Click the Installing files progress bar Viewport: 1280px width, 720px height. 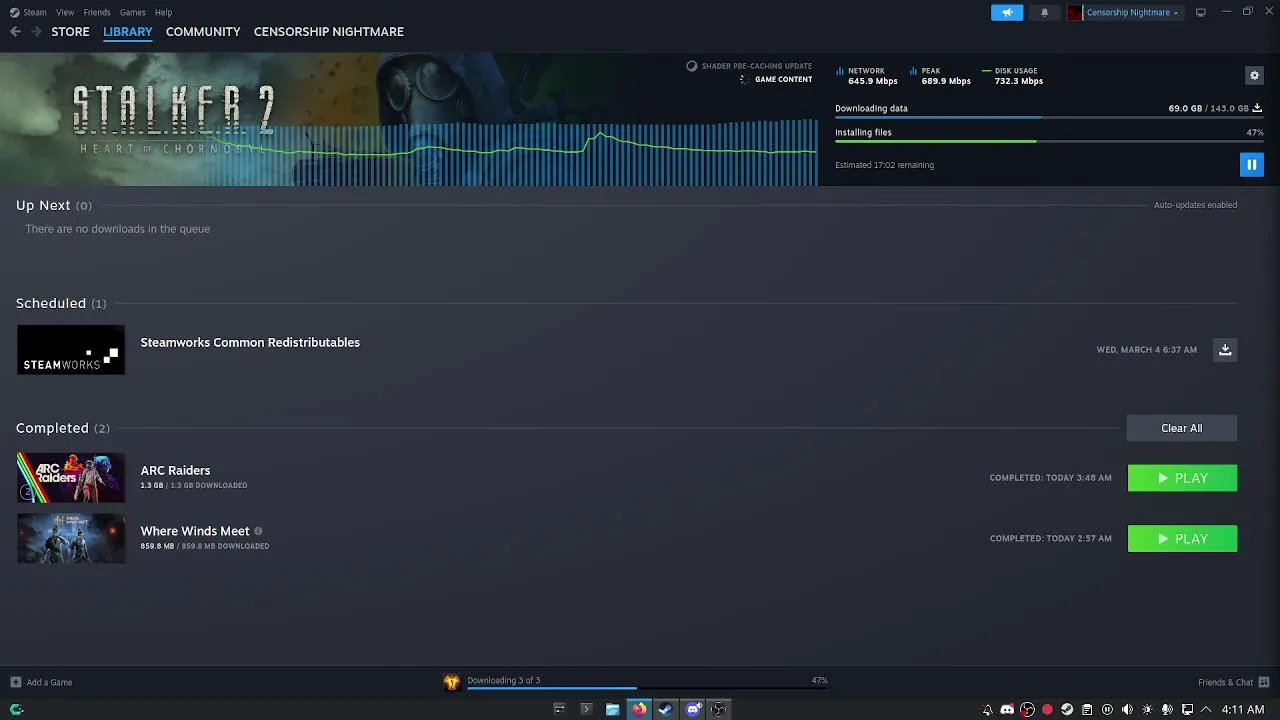[x=1049, y=142]
